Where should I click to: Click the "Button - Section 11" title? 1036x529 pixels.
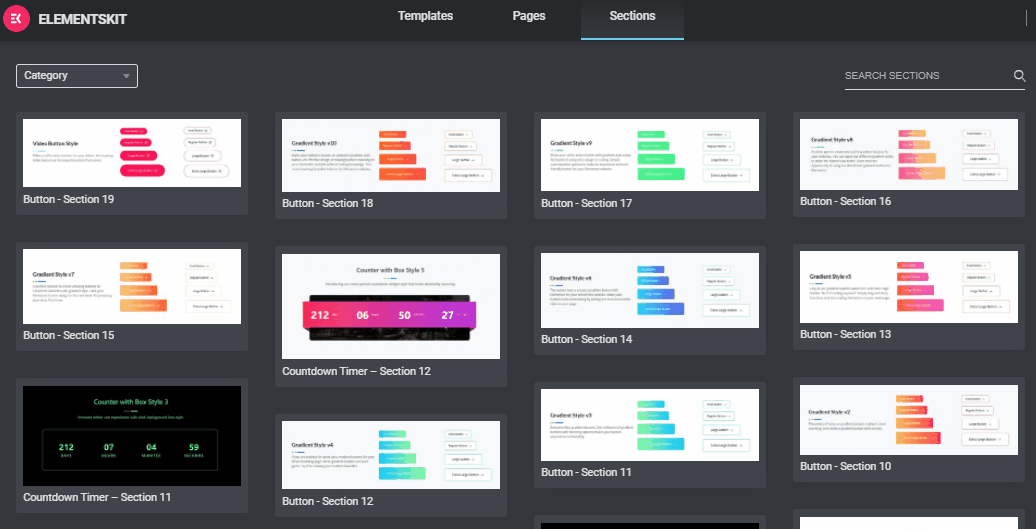(587, 473)
